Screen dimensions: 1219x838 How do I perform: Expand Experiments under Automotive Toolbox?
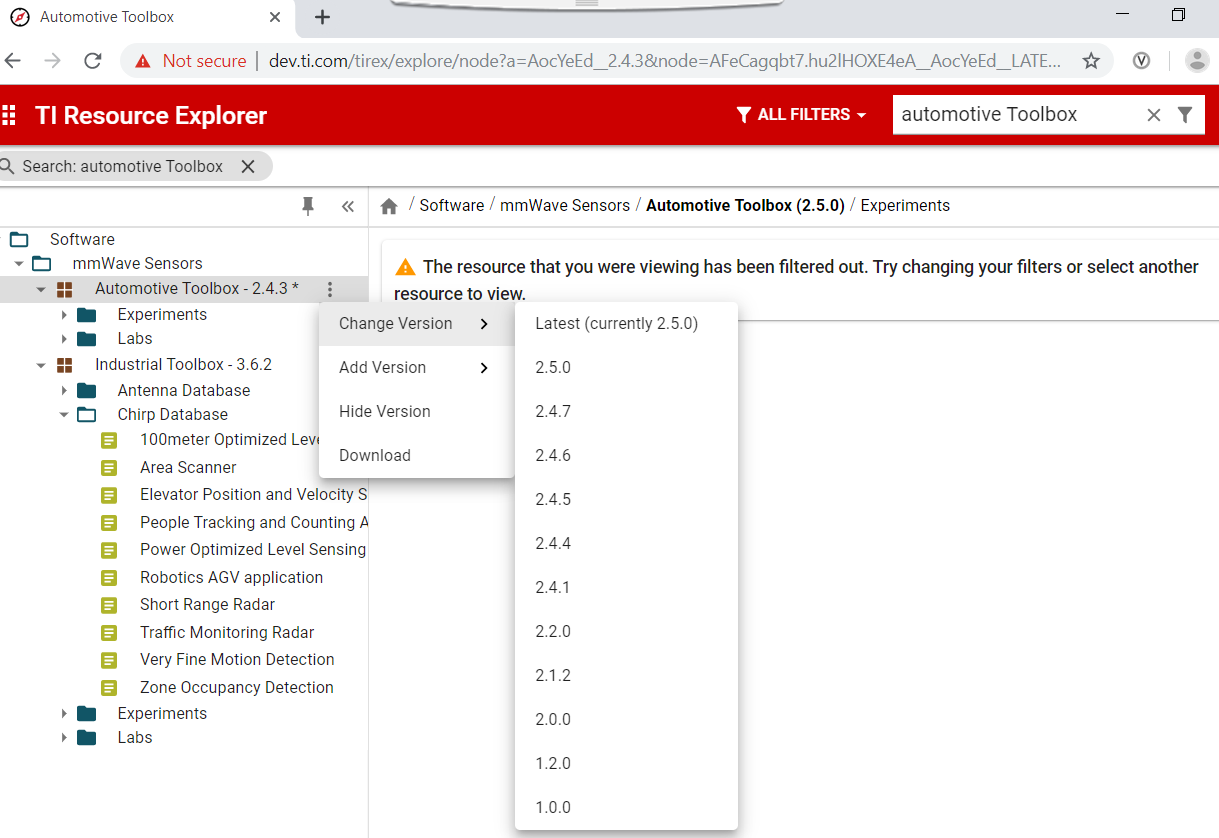[x=64, y=315]
